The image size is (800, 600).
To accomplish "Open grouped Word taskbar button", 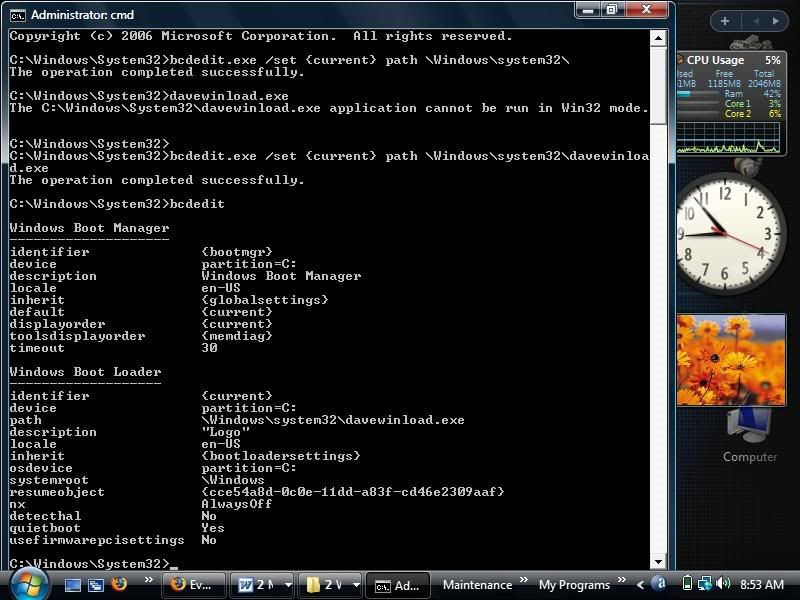I will tap(262, 585).
